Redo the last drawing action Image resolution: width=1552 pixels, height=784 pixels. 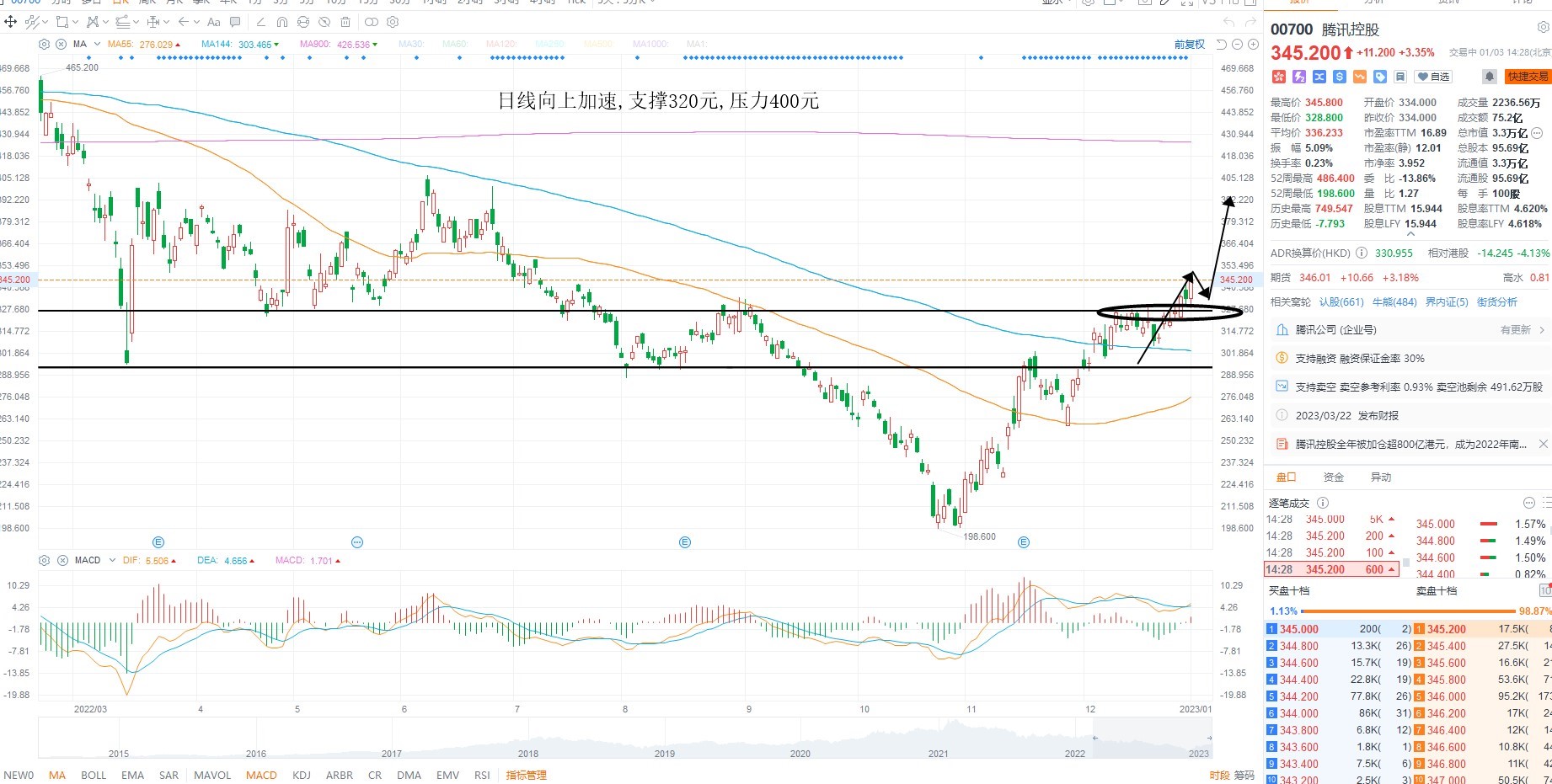click(x=1251, y=22)
